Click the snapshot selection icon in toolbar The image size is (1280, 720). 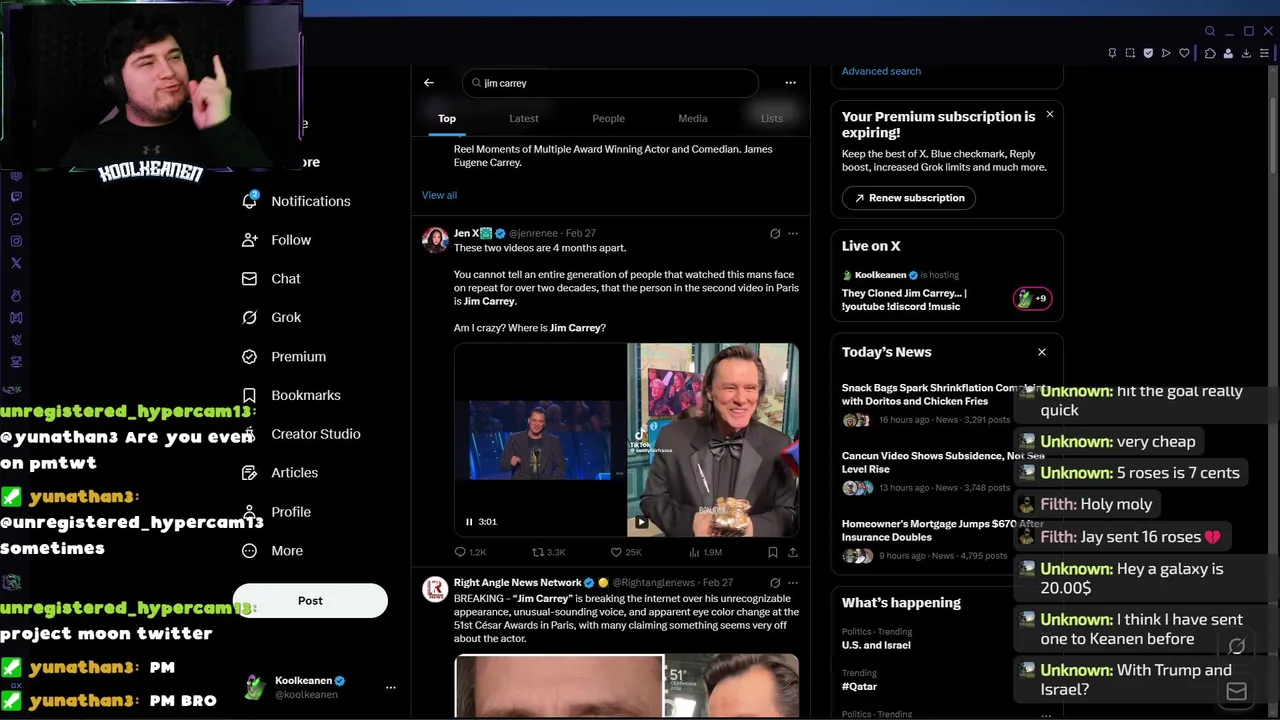(1130, 53)
